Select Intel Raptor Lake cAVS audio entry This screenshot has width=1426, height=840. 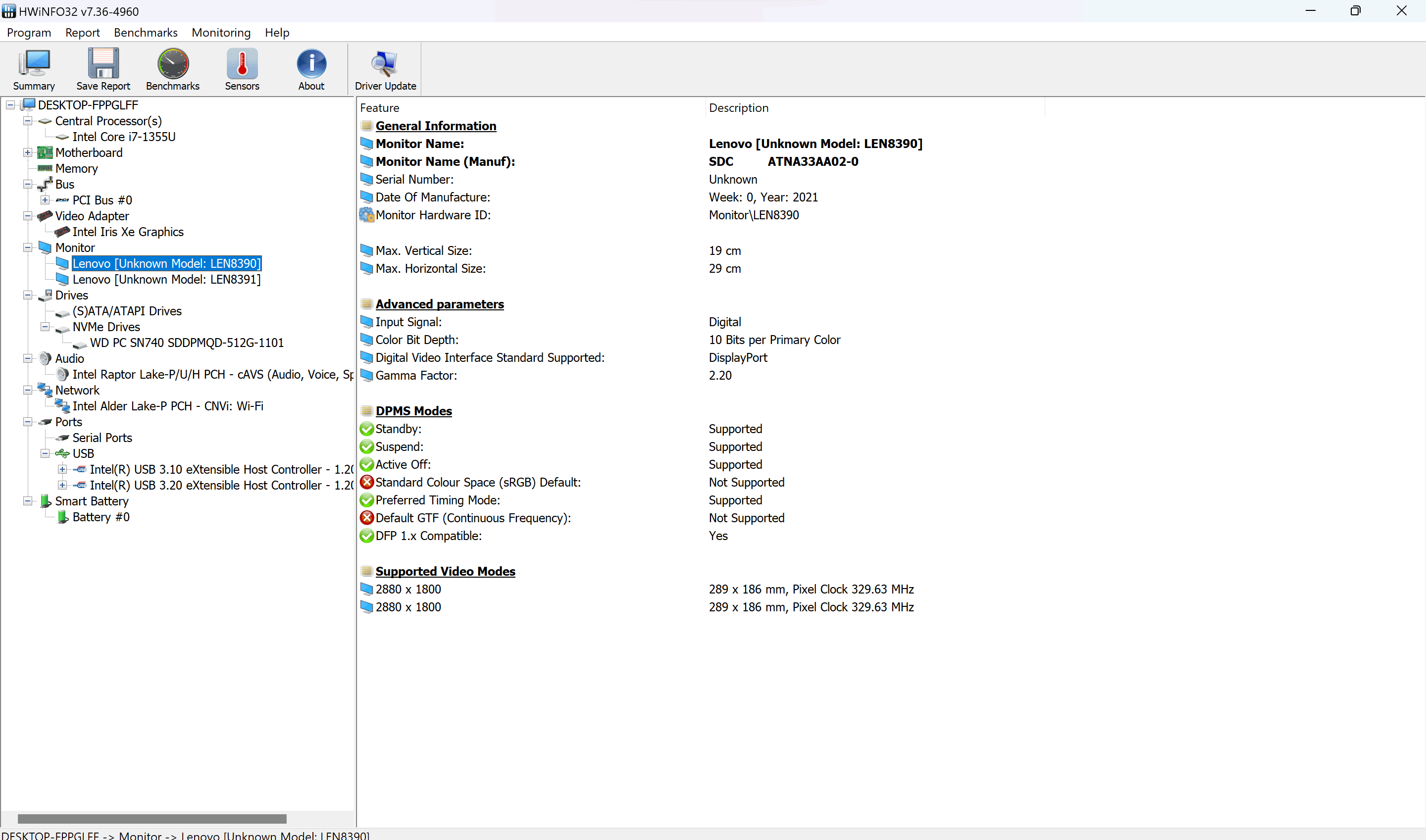click(213, 374)
